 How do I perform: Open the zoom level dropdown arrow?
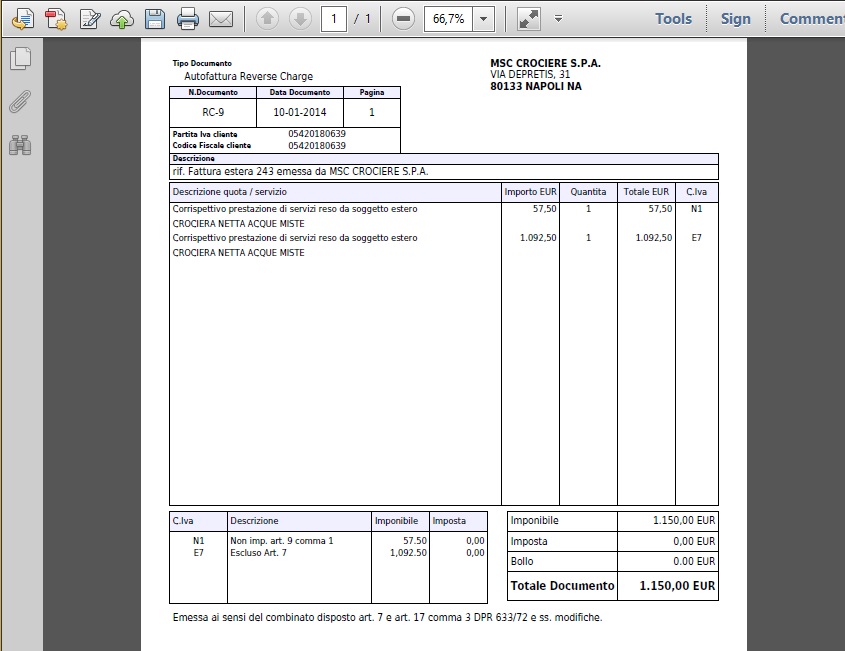point(483,19)
